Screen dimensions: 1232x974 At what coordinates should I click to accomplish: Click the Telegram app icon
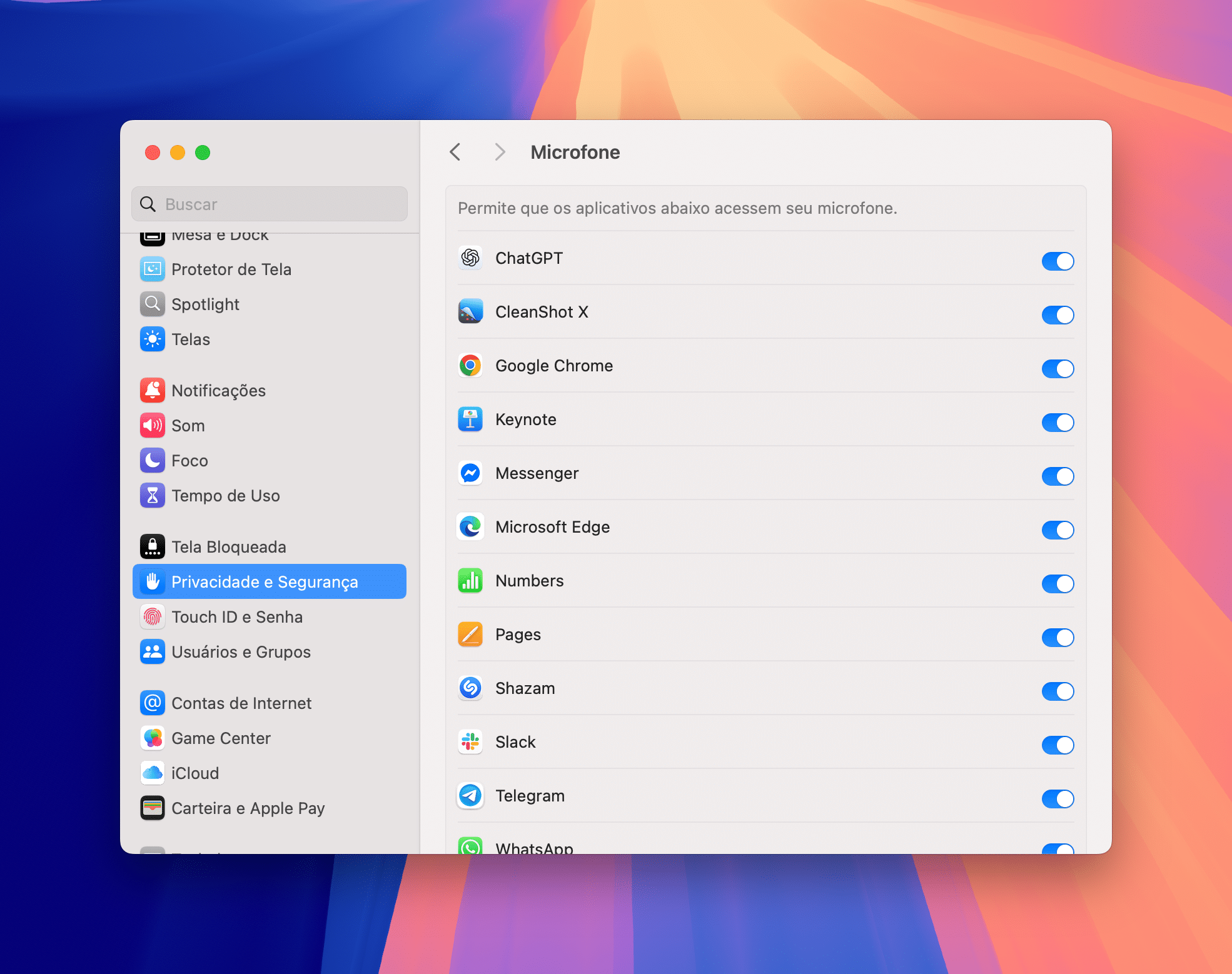470,796
